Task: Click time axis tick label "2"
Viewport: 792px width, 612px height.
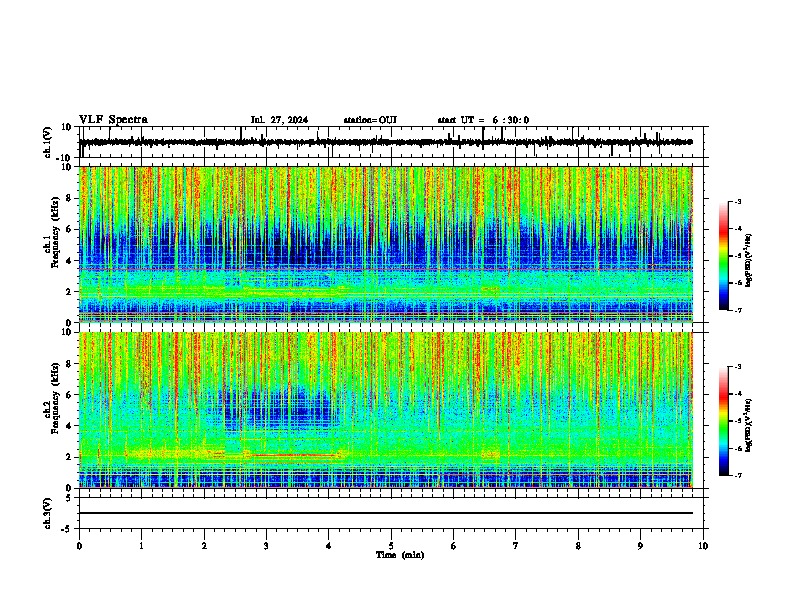Action: (x=204, y=546)
